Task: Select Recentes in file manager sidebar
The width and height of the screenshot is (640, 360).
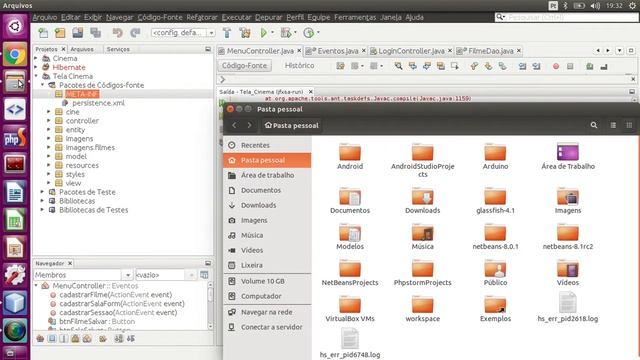Action: tap(267, 145)
